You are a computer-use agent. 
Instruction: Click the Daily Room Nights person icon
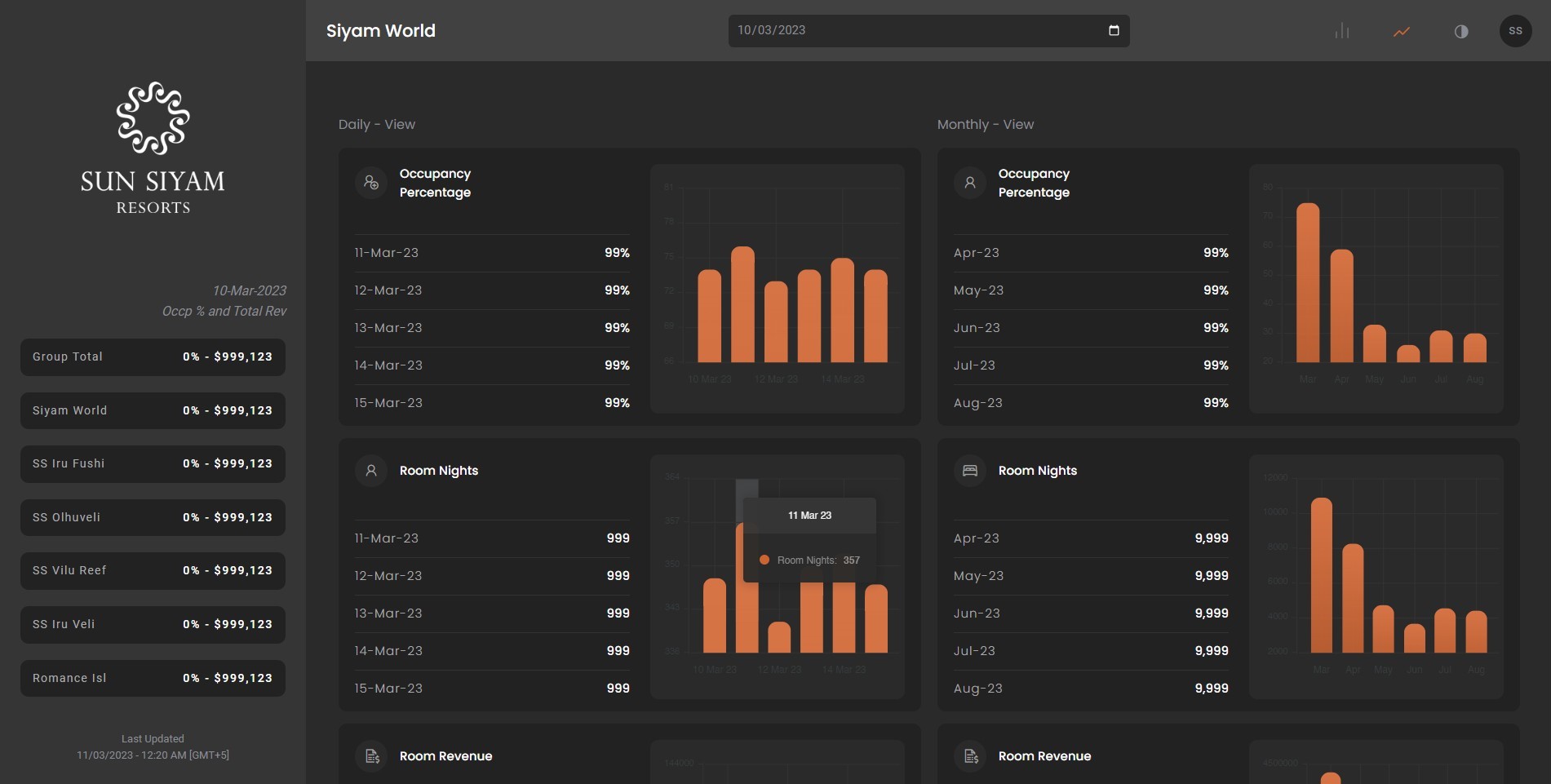[371, 471]
